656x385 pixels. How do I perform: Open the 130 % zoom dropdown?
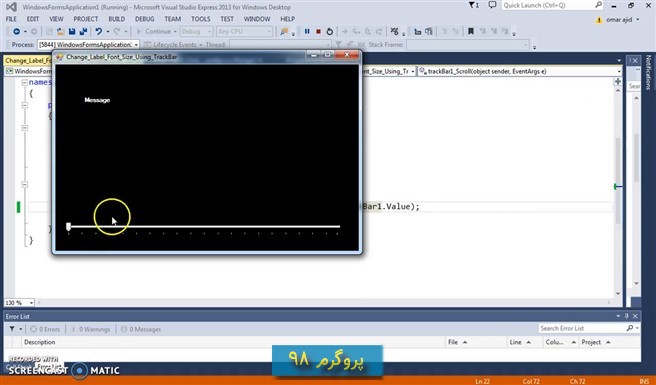point(19,303)
